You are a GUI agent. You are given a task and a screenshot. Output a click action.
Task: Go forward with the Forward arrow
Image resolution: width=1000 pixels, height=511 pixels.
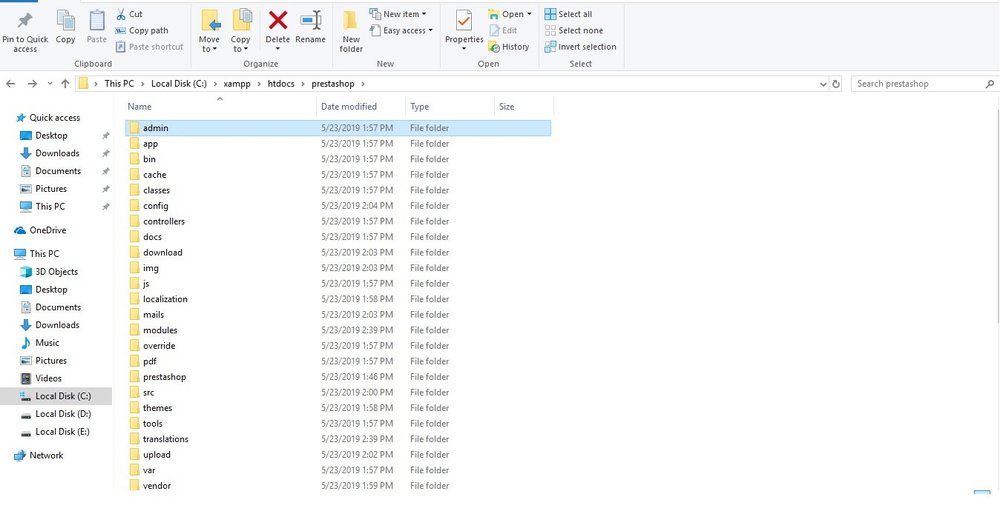click(x=32, y=84)
